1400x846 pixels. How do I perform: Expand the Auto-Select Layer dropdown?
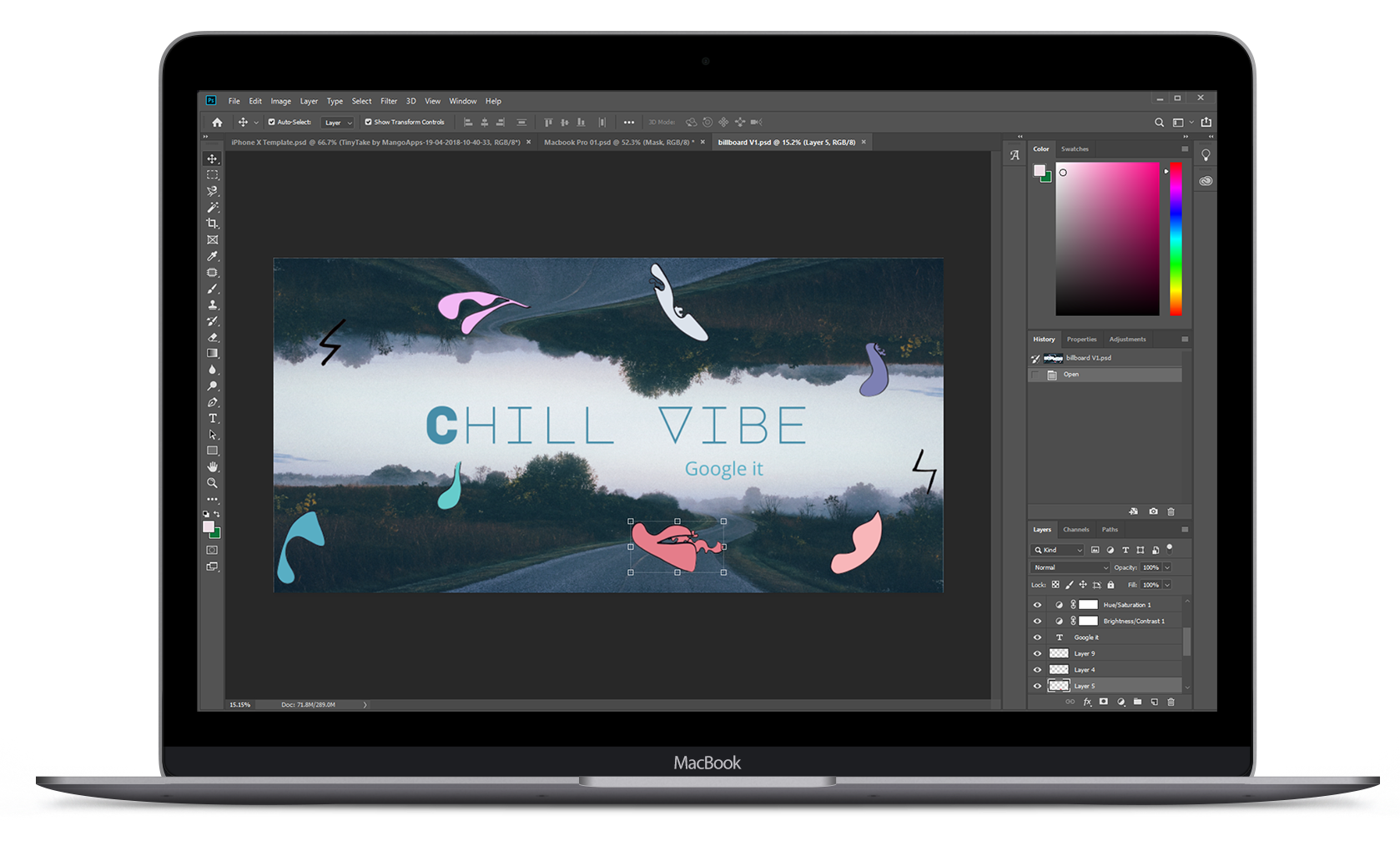(338, 123)
